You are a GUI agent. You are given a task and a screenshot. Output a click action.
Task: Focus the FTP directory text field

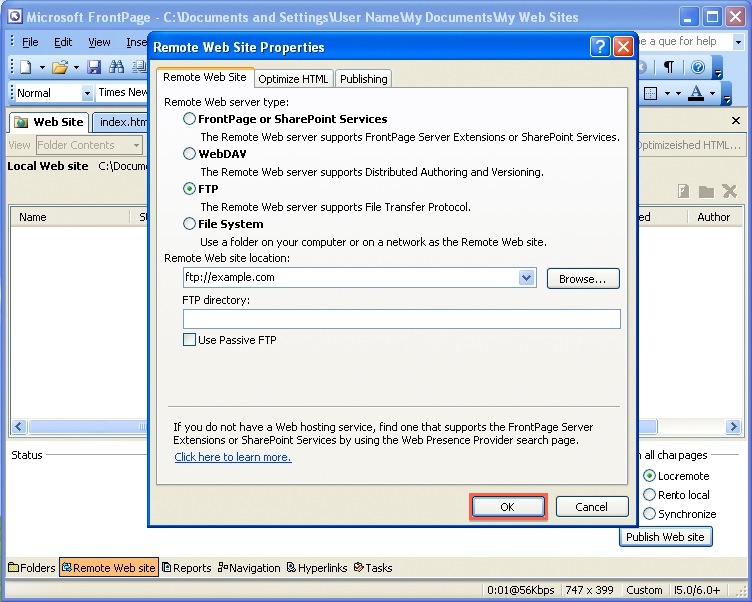pyautogui.click(x=401, y=319)
